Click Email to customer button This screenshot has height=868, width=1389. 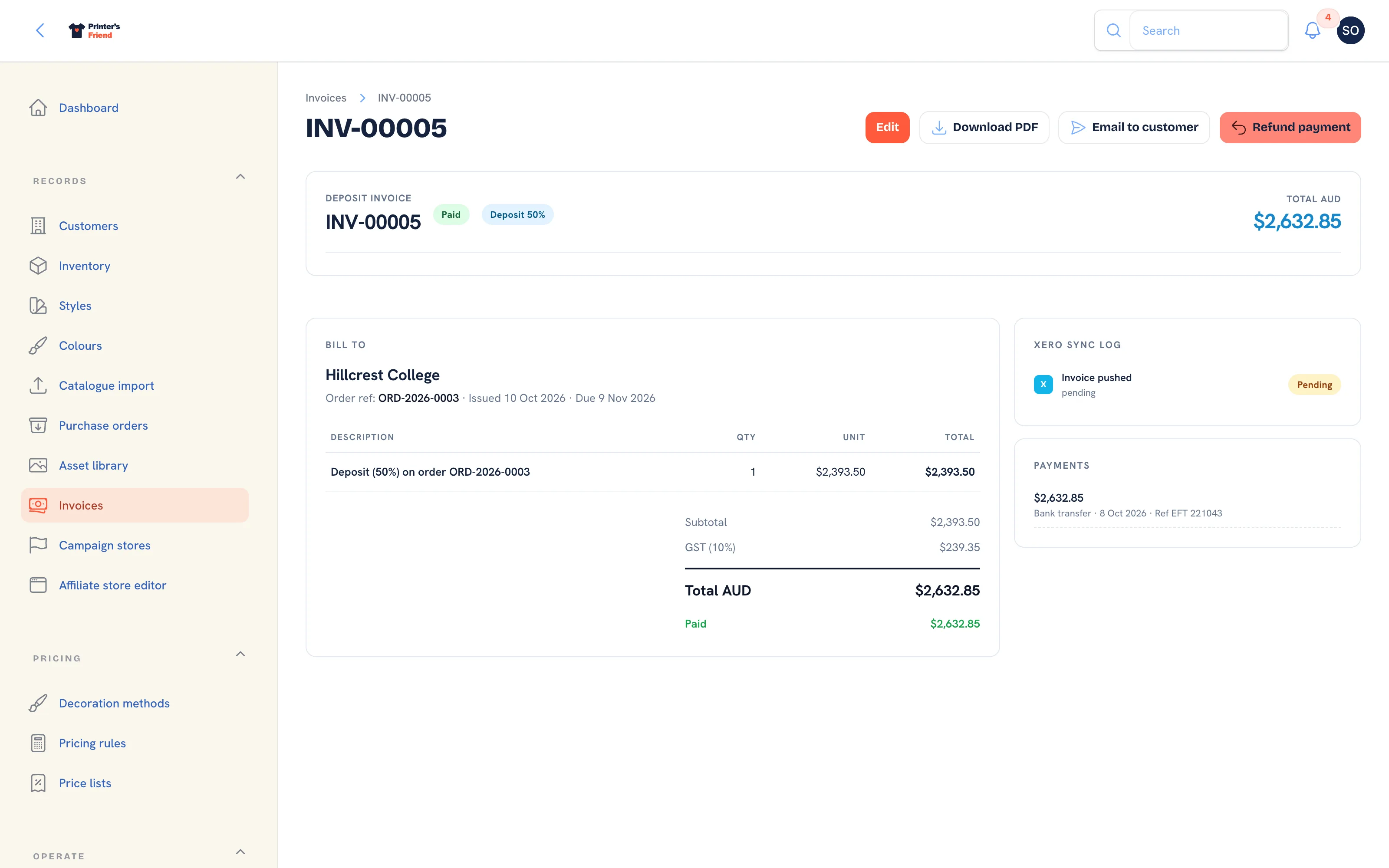point(1134,128)
